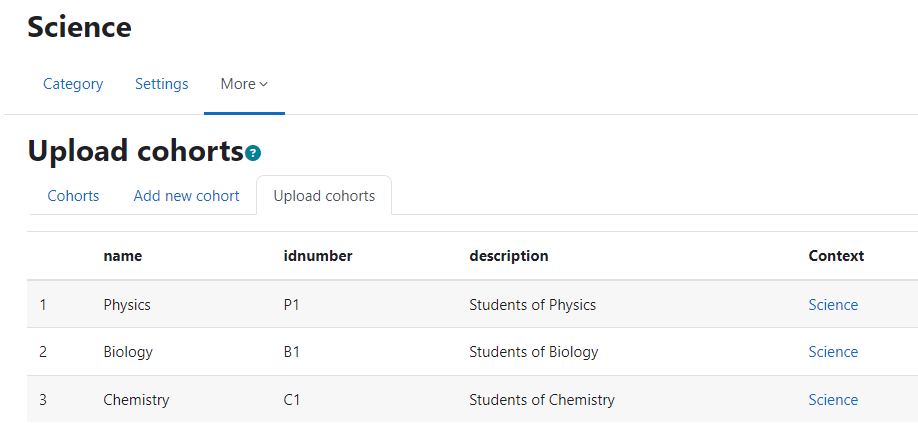Image resolution: width=918 pixels, height=438 pixels.
Task: Click the chevron arrow next to More
Action: [263, 85]
